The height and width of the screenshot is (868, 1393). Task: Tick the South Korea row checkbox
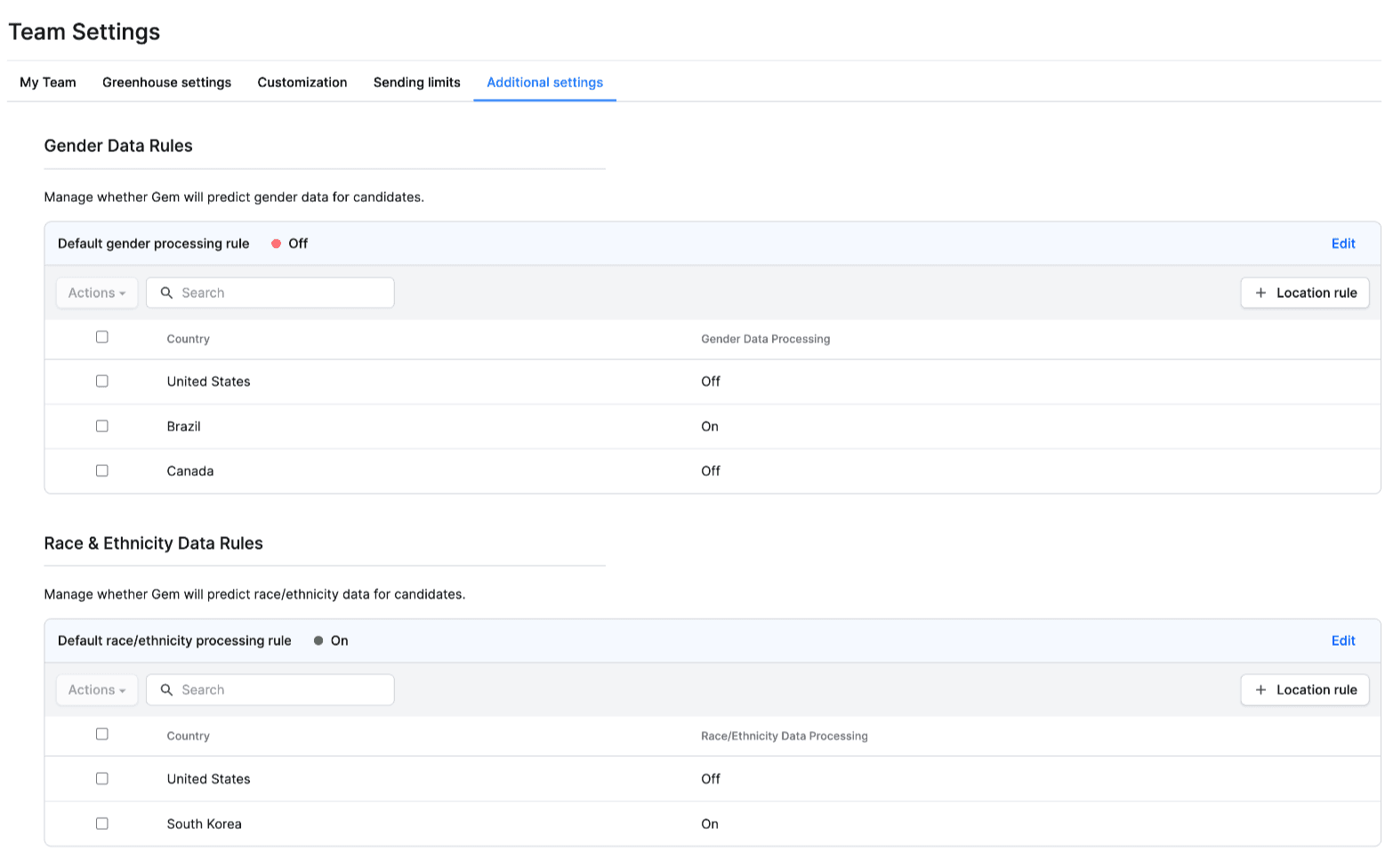102,824
